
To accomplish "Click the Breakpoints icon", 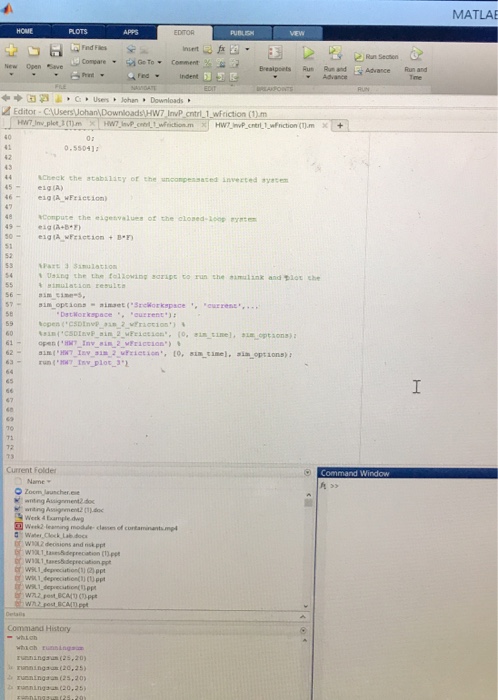I will tap(275, 53).
